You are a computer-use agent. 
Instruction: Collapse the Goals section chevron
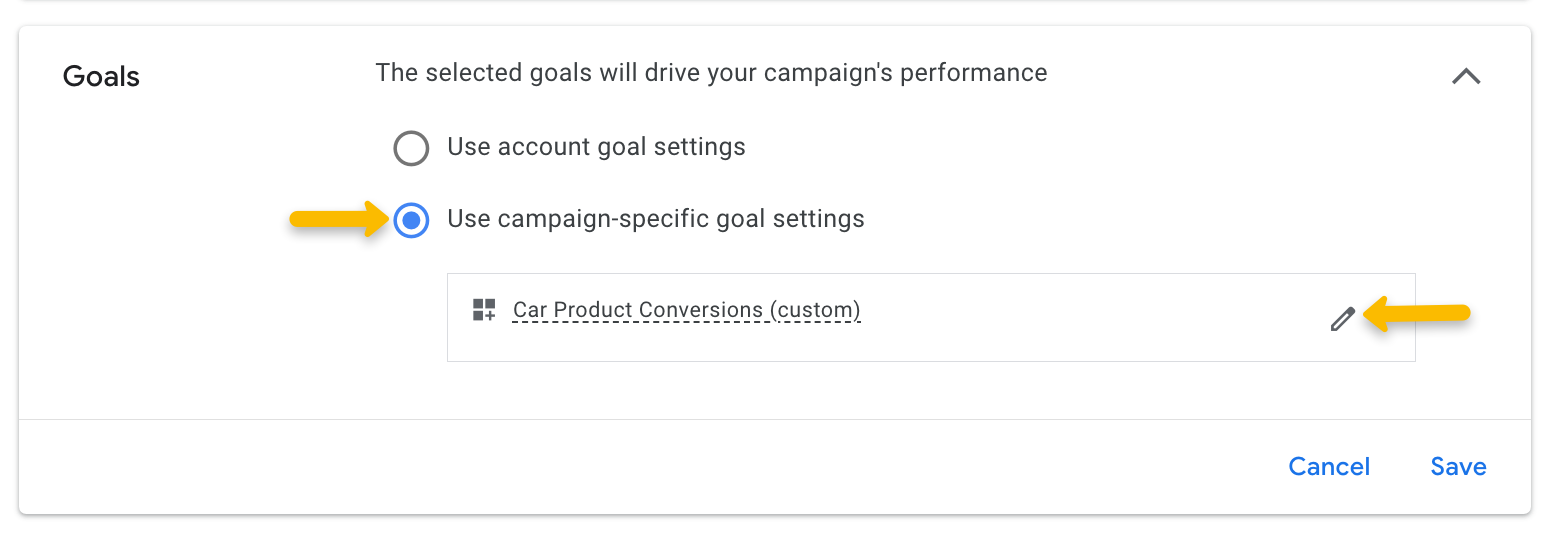pos(1465,77)
